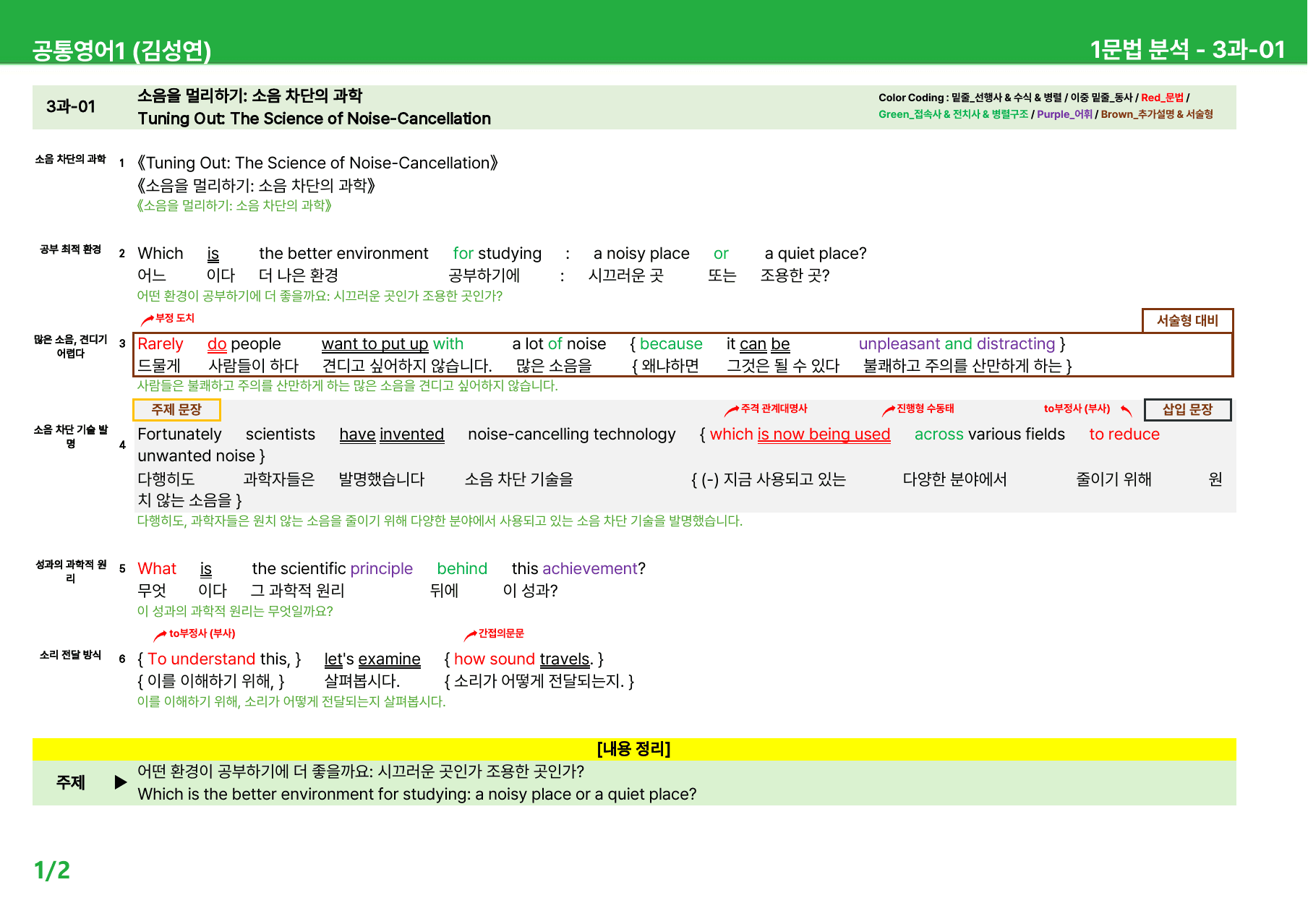The image size is (1308, 924).
Task: Click the Purple_어휘 legend label
Action: pyautogui.click(x=1064, y=114)
